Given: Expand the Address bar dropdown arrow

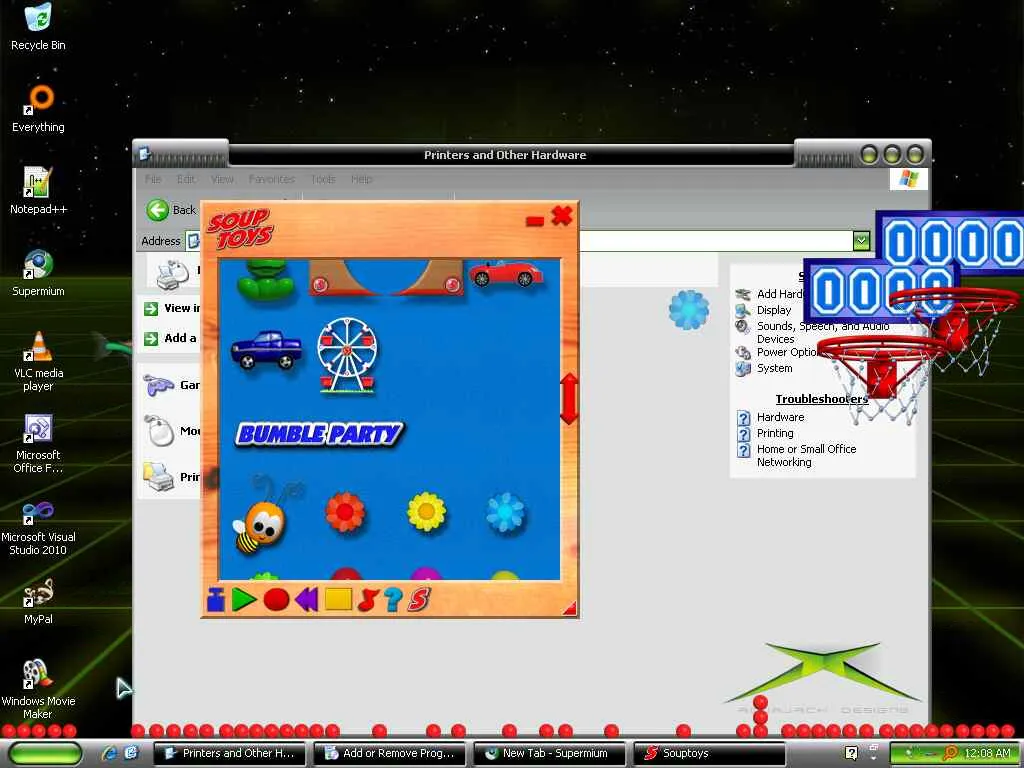Looking at the screenshot, I should coord(861,241).
